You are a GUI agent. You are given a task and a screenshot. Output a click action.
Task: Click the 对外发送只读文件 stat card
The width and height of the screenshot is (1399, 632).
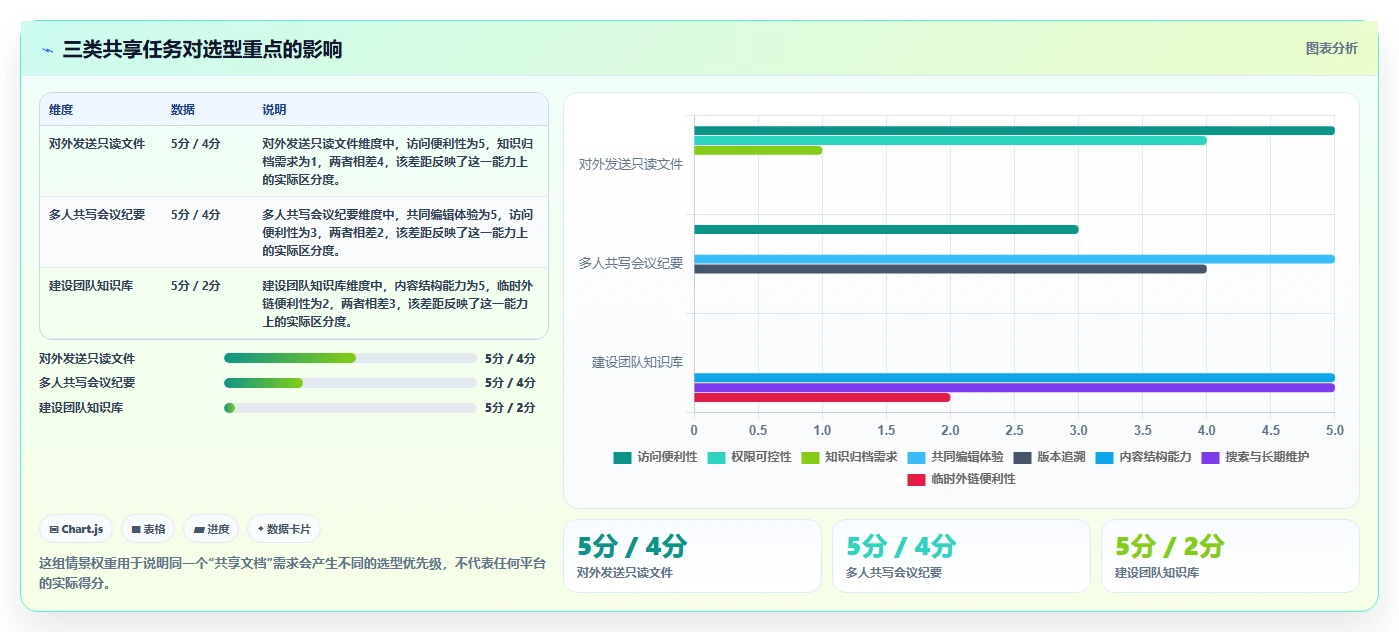[x=692, y=556]
